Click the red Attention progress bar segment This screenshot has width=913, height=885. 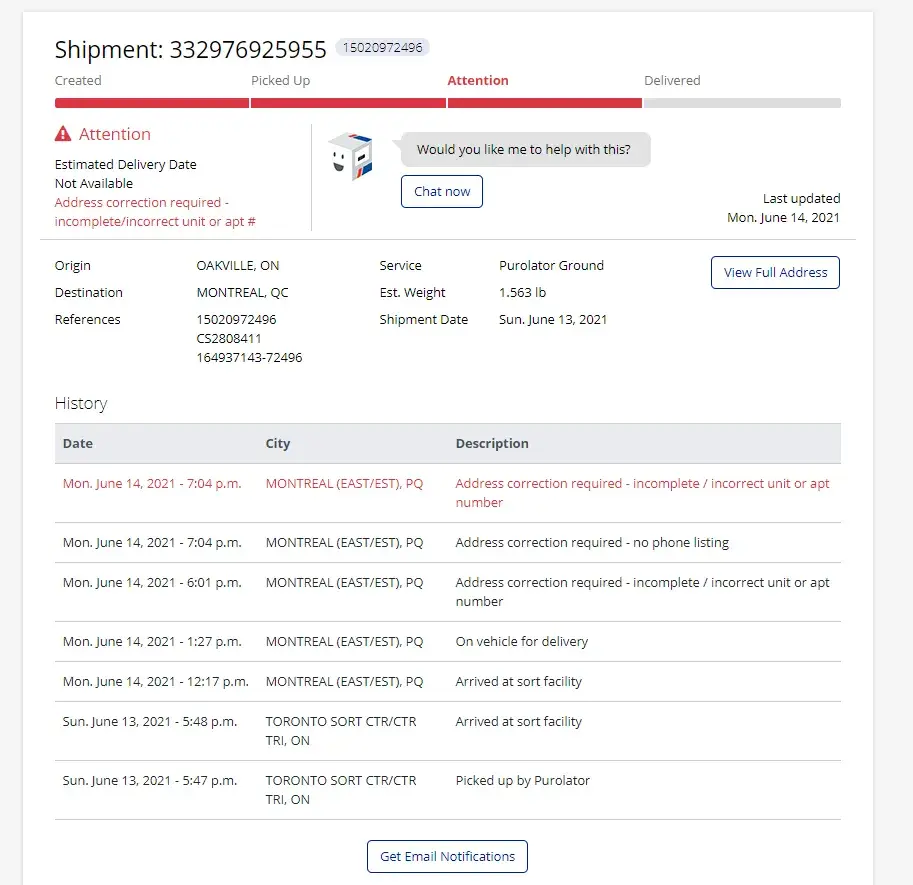[544, 103]
